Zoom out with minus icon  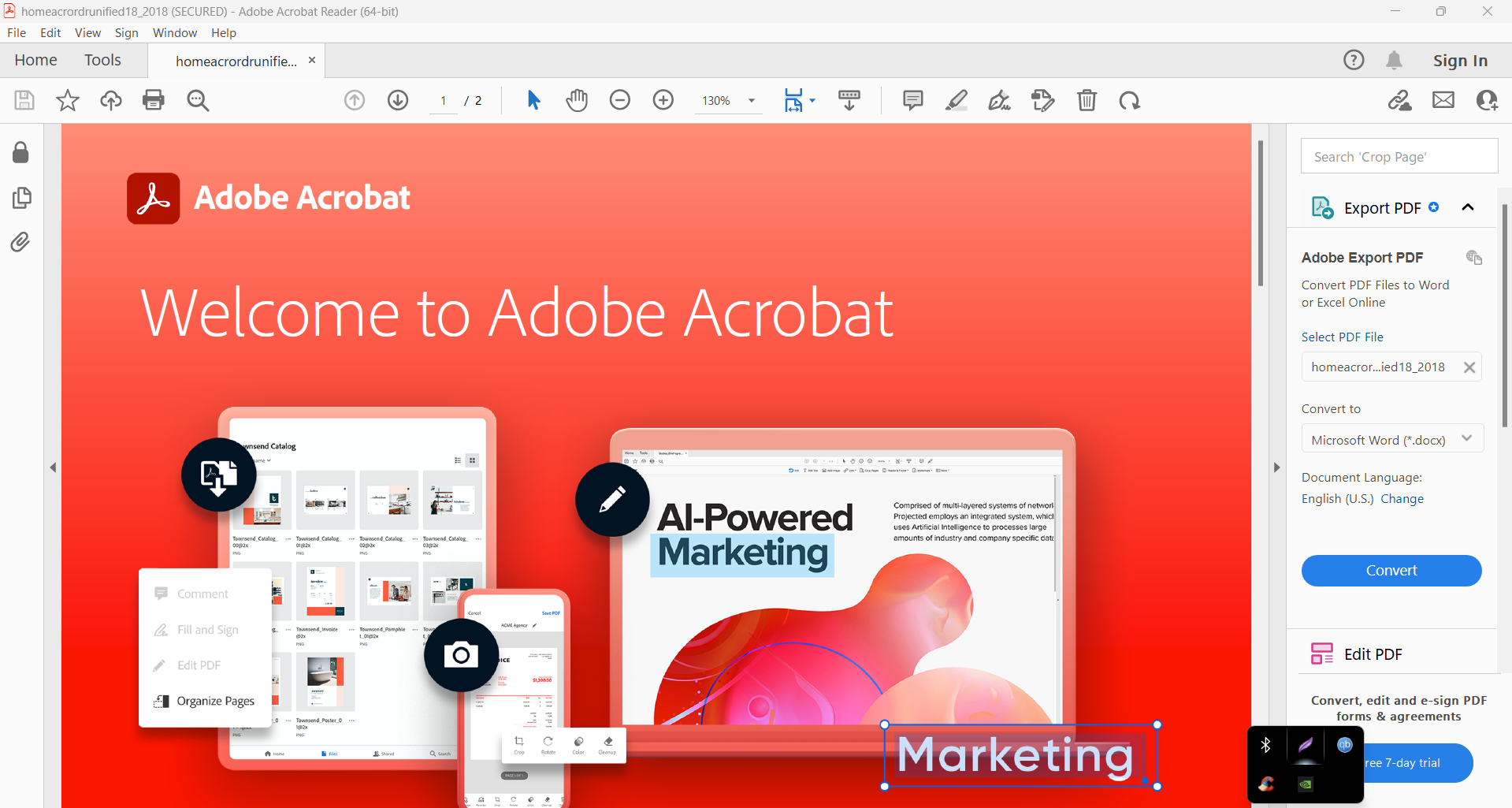pyautogui.click(x=620, y=100)
